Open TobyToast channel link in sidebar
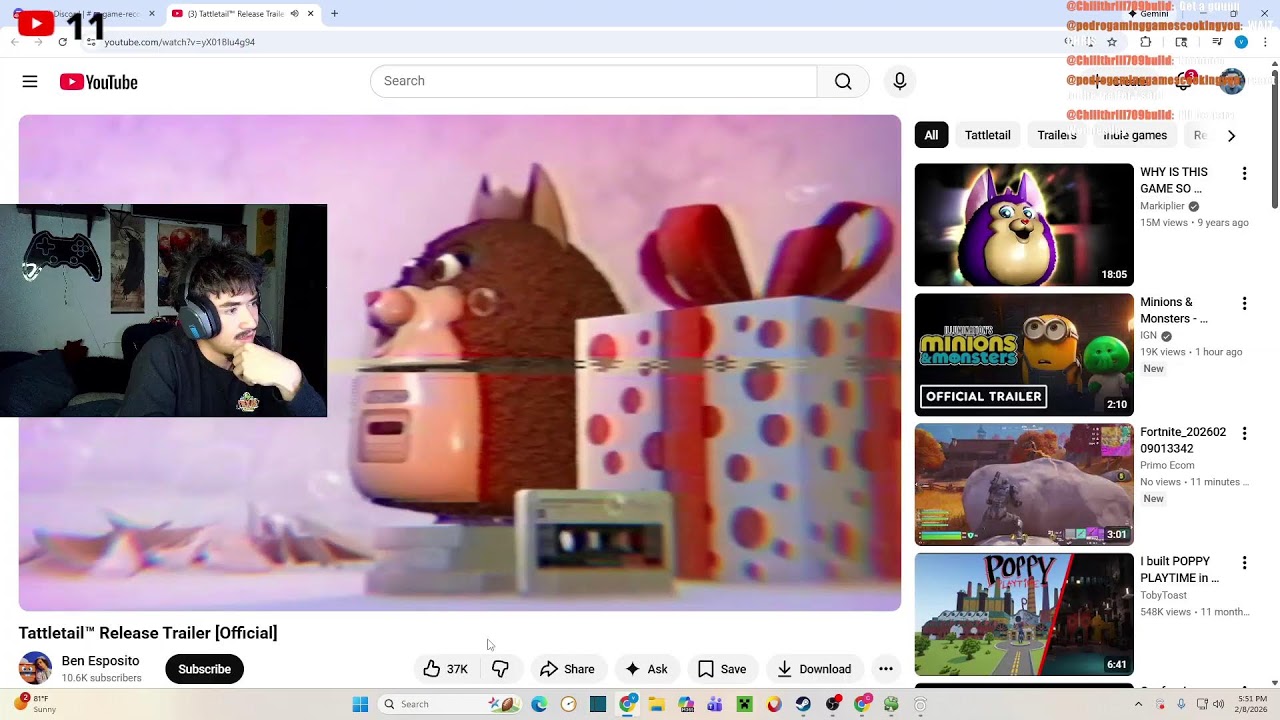Image resolution: width=1280 pixels, height=720 pixels. pyautogui.click(x=1164, y=595)
